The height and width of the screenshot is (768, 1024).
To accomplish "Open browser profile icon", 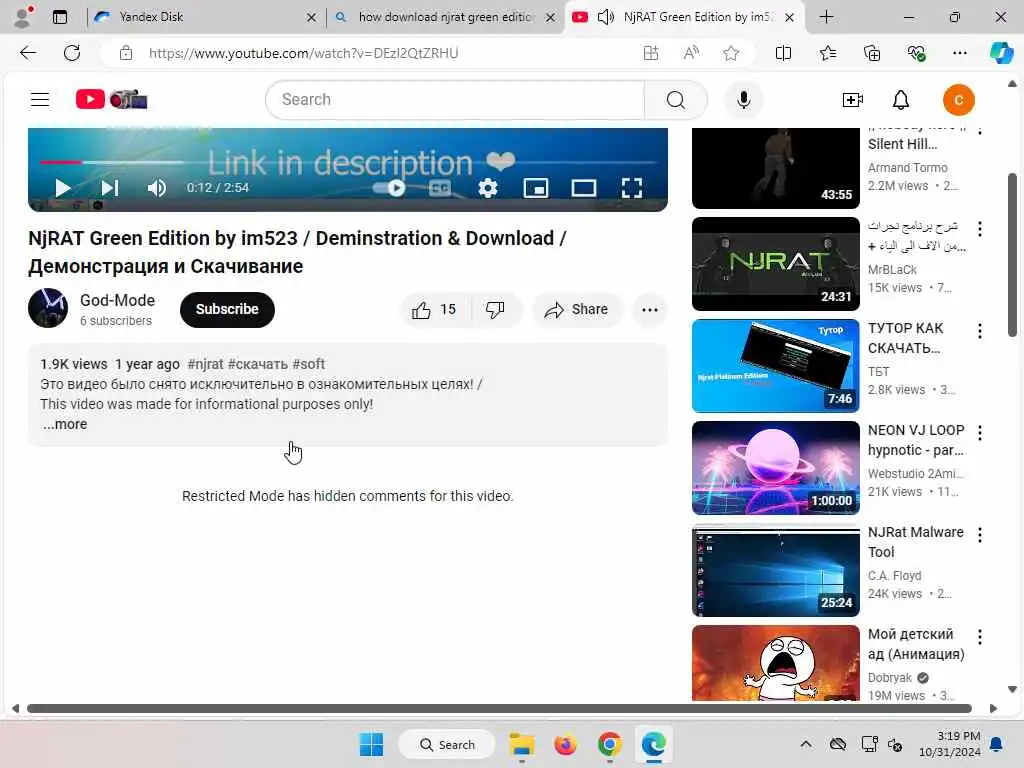I will point(23,17).
